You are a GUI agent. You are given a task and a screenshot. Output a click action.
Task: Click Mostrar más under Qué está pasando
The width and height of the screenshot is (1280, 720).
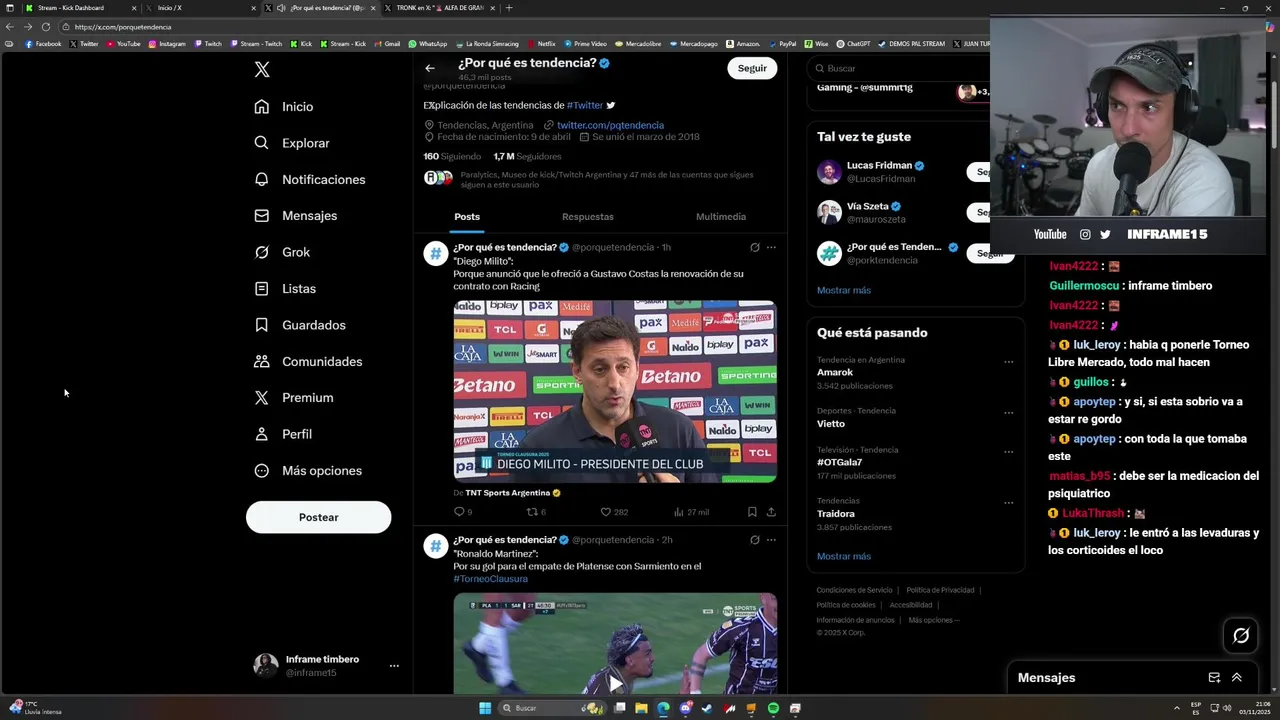pos(844,556)
